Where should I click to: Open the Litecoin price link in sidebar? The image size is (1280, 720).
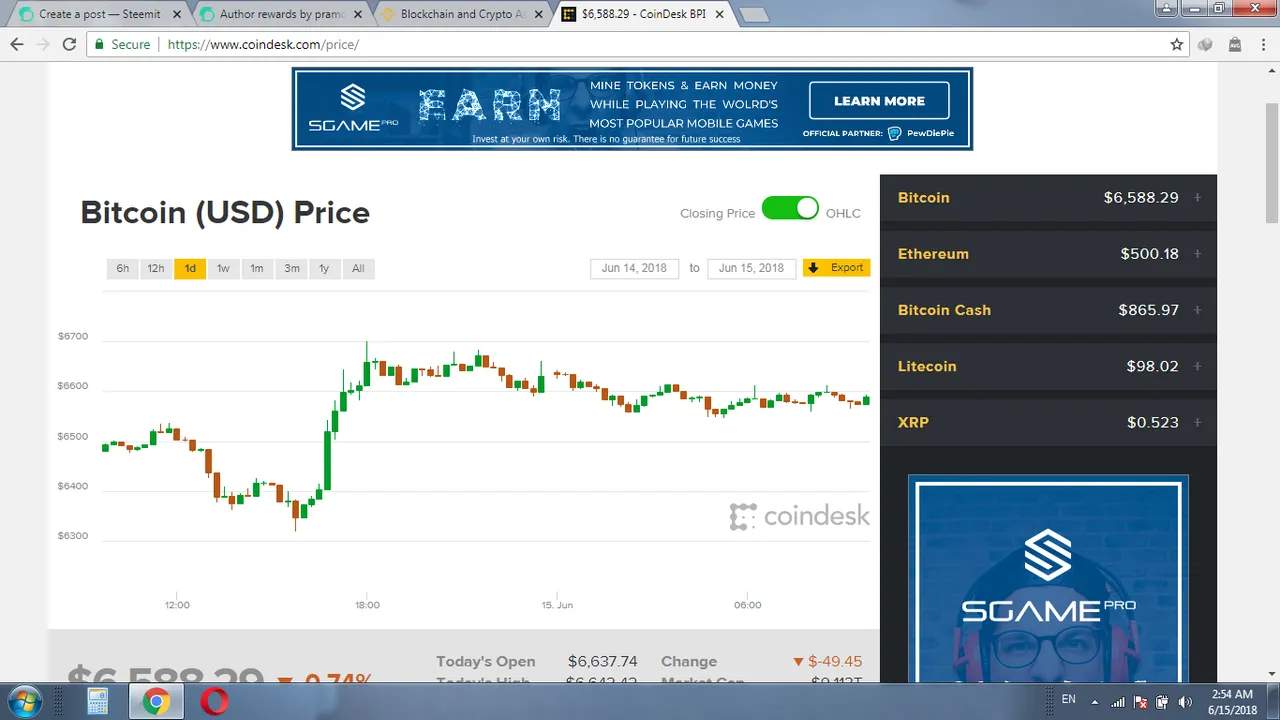927,366
